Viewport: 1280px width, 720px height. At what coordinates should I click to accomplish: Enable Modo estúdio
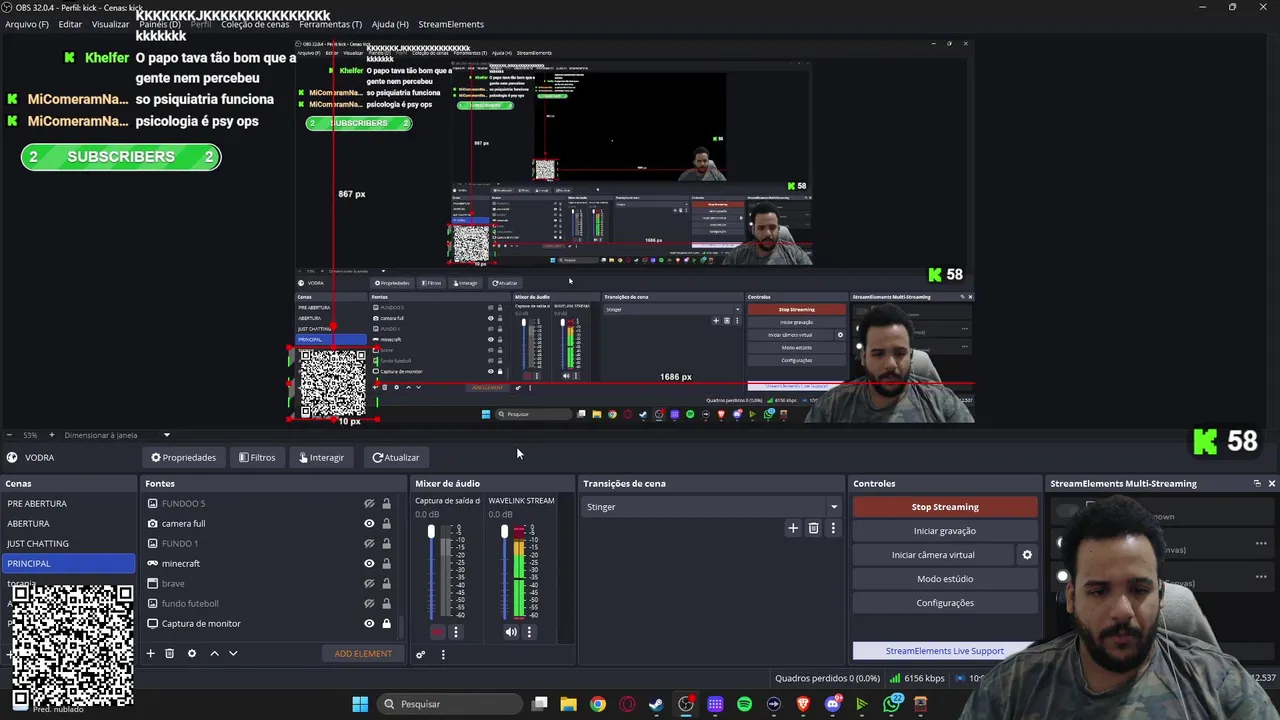click(945, 579)
